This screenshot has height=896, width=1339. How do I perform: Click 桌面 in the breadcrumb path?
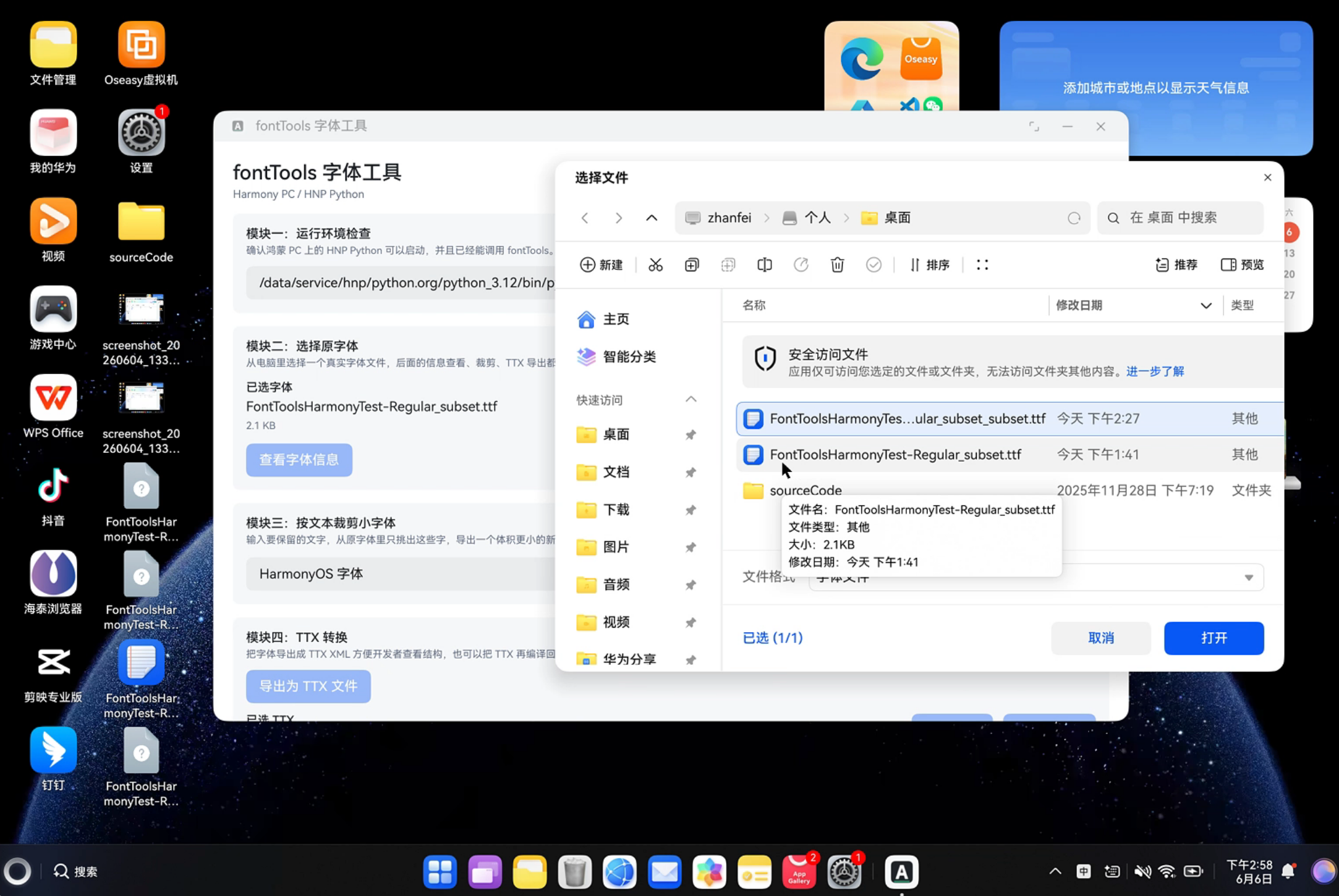pyautogui.click(x=886, y=218)
